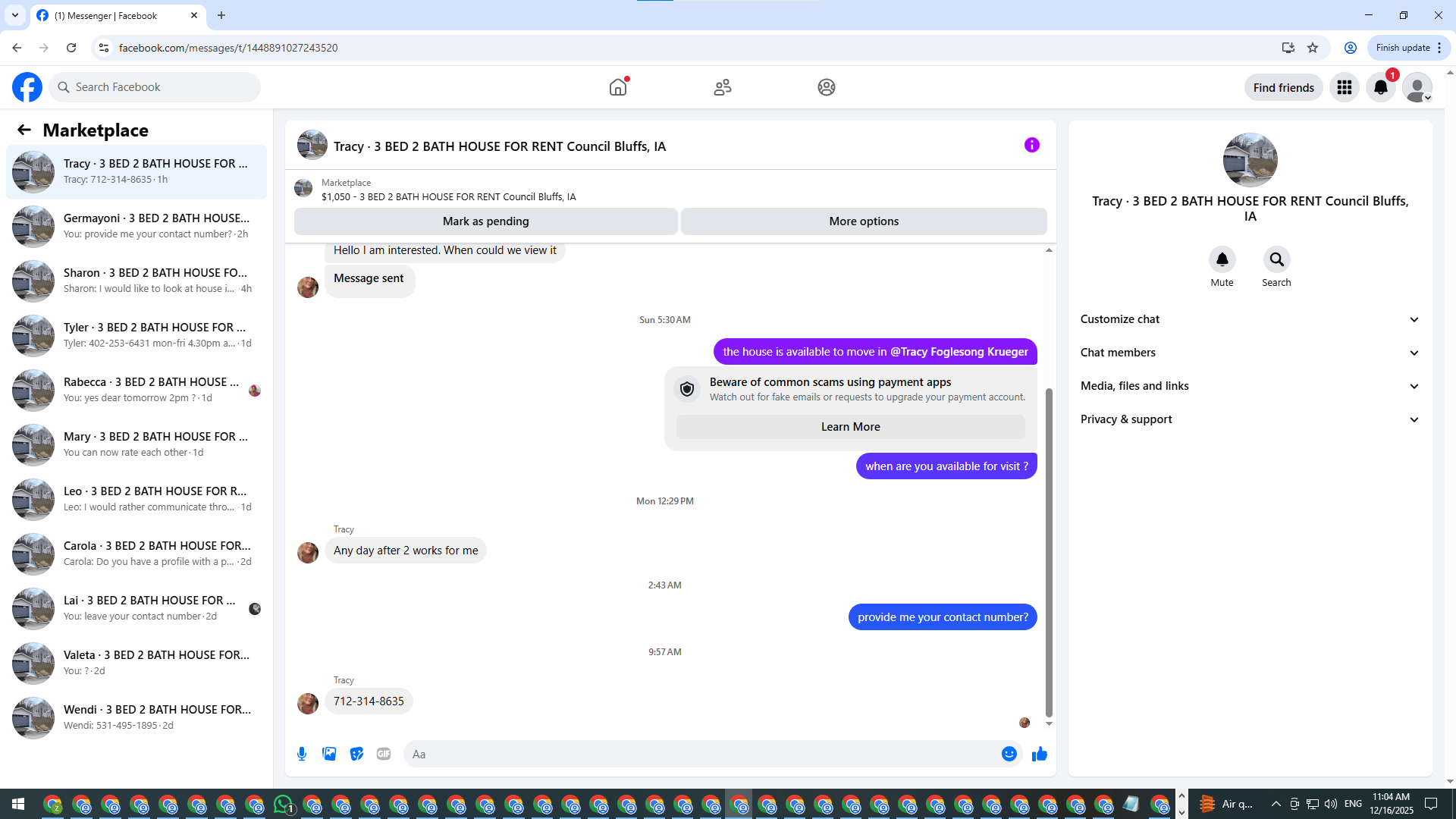This screenshot has width=1456, height=819.
Task: Open the conversation with Carola
Action: click(136, 554)
